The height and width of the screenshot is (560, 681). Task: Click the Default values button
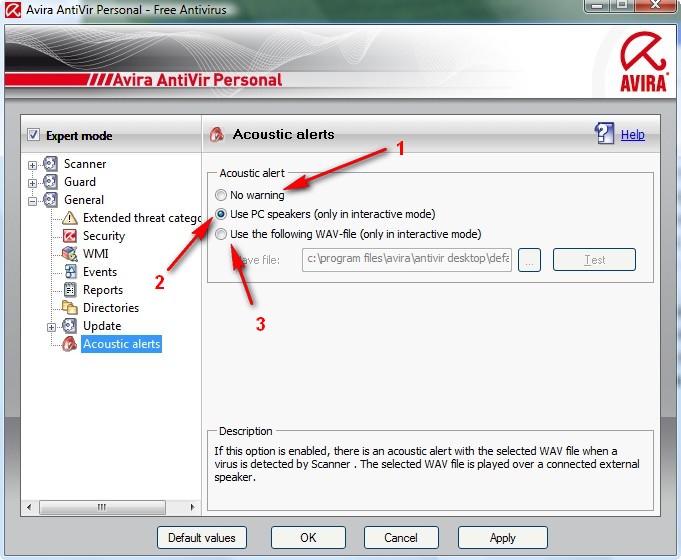point(202,538)
